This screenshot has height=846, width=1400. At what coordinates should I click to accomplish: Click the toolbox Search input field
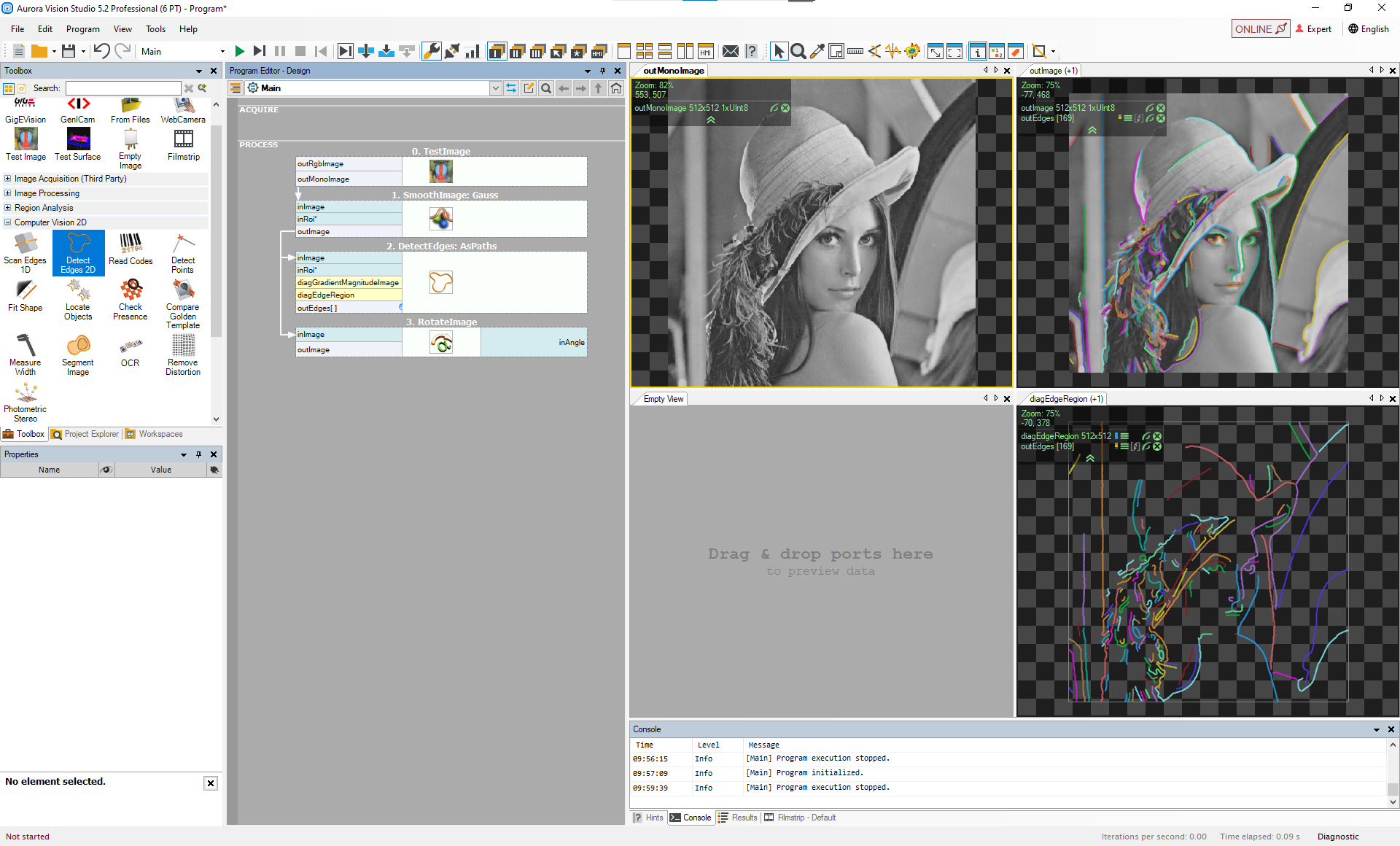122,88
